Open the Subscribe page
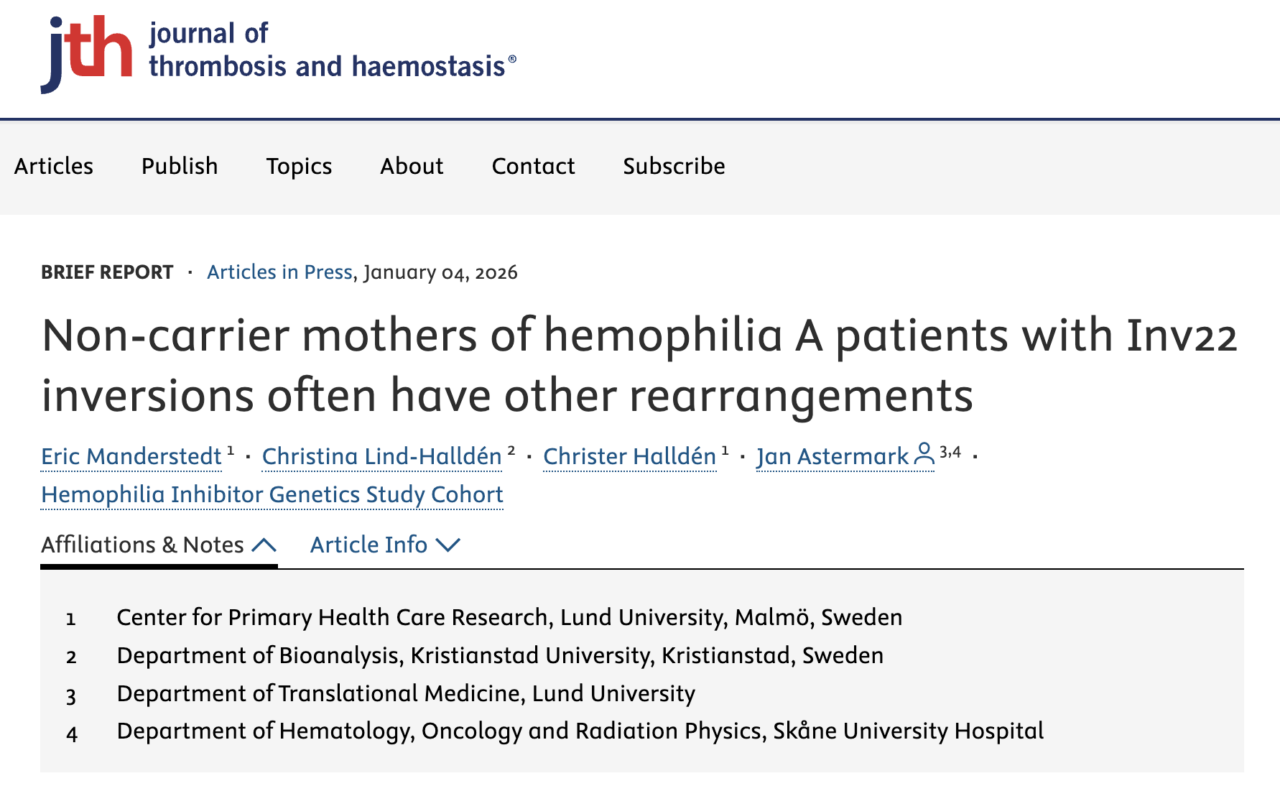1280x786 pixels. pos(673,166)
